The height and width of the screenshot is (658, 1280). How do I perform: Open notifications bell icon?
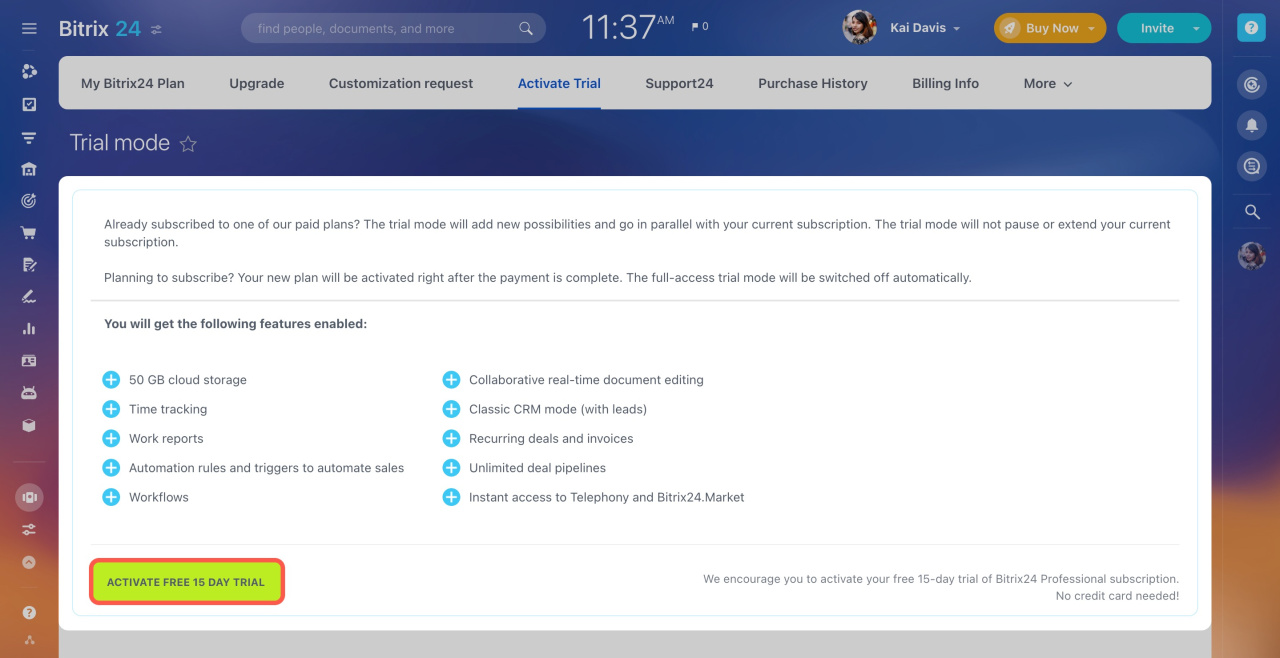coord(1251,125)
